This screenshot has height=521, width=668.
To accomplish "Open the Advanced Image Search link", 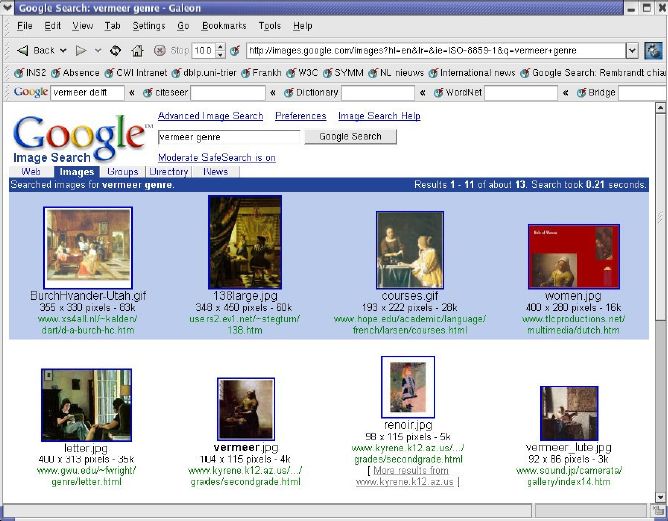I will (x=210, y=116).
